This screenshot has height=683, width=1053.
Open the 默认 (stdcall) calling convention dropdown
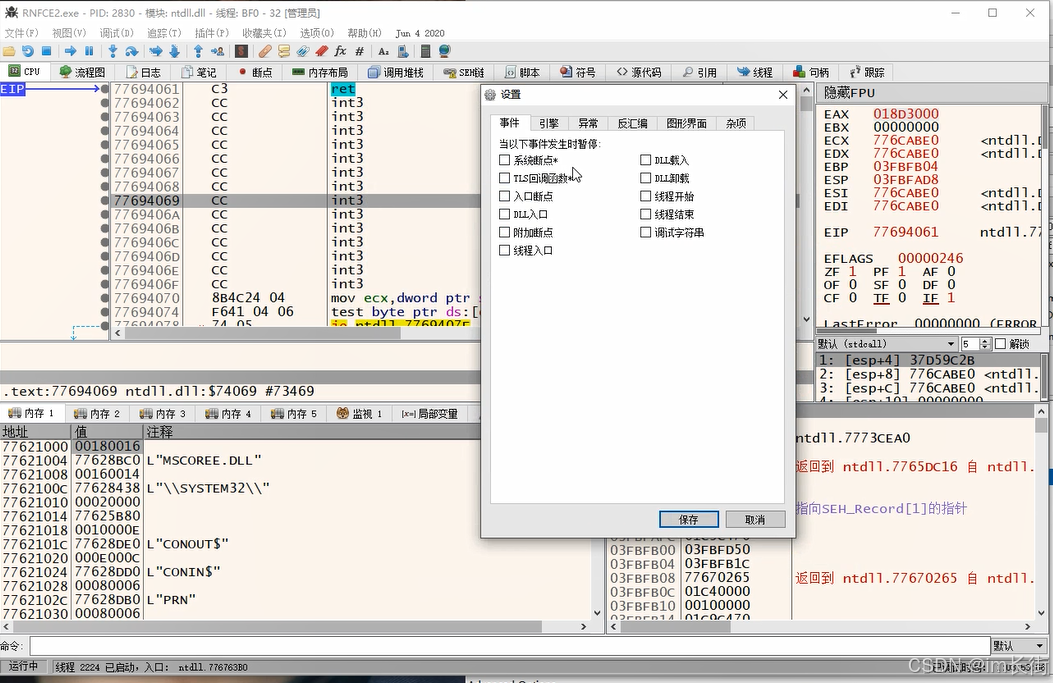tap(886, 344)
